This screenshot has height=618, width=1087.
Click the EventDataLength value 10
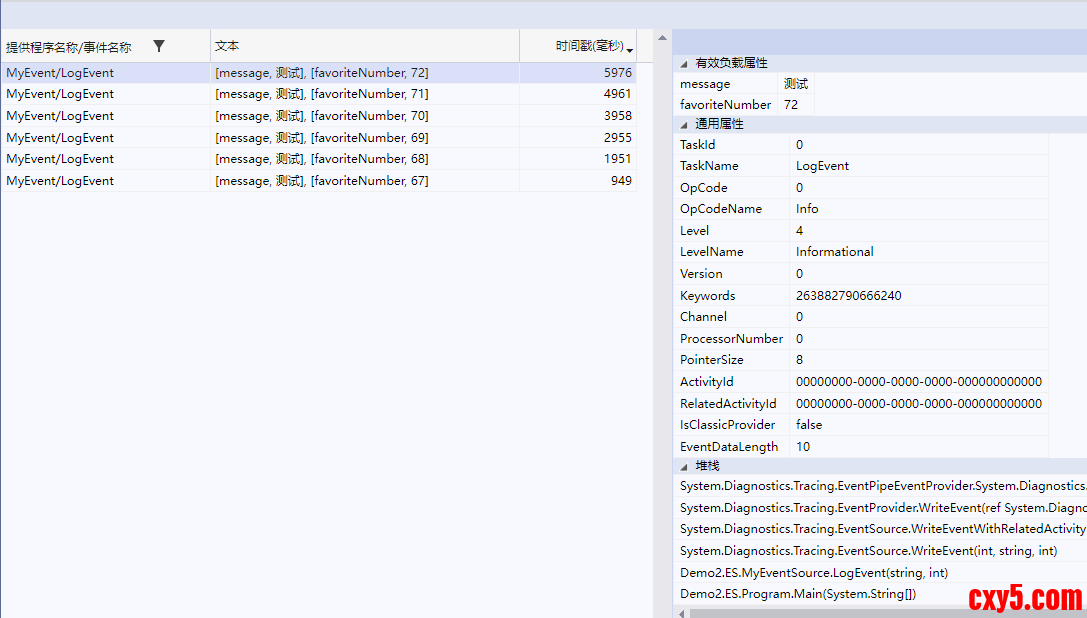[x=803, y=447]
